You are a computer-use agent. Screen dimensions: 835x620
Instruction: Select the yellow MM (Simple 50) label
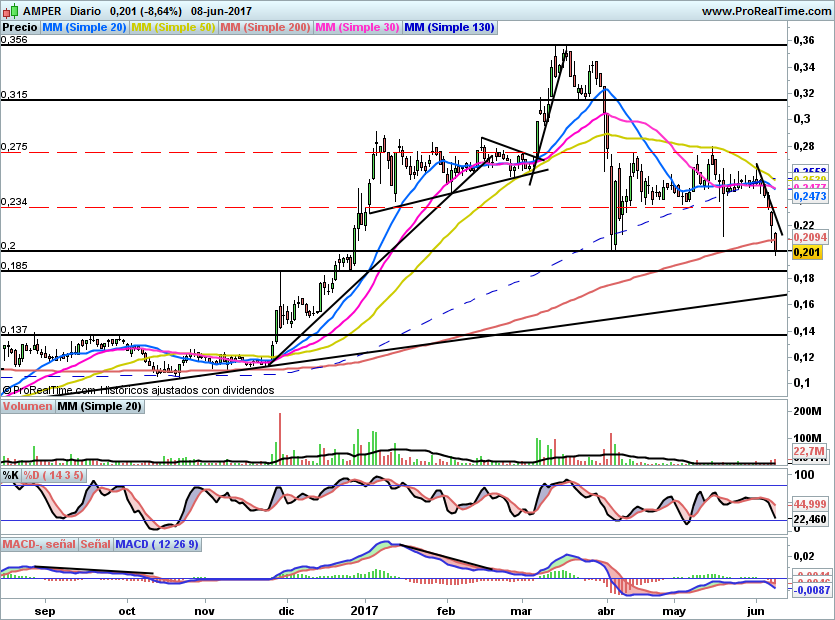pos(173,28)
